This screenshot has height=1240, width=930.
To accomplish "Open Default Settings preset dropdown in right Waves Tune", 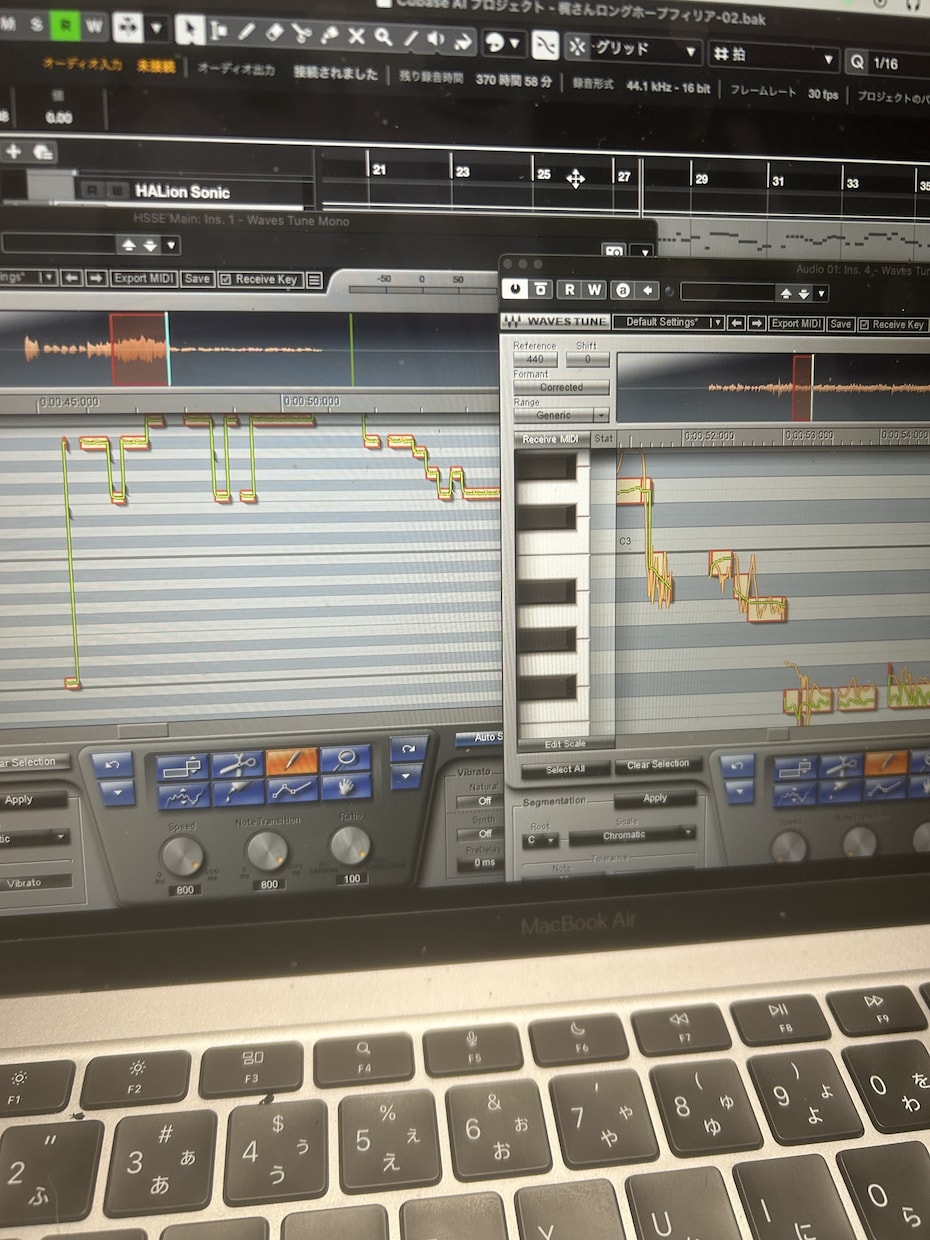I will pos(668,322).
